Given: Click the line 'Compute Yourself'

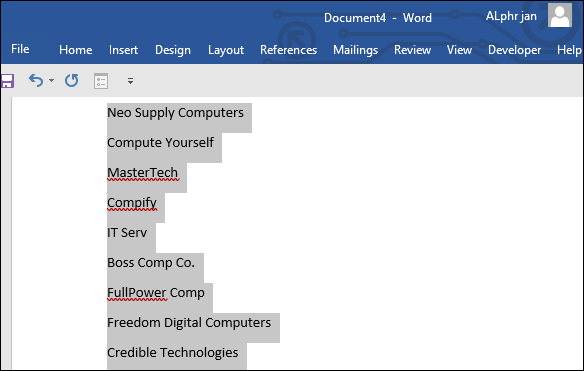Looking at the screenshot, I should coord(161,142).
